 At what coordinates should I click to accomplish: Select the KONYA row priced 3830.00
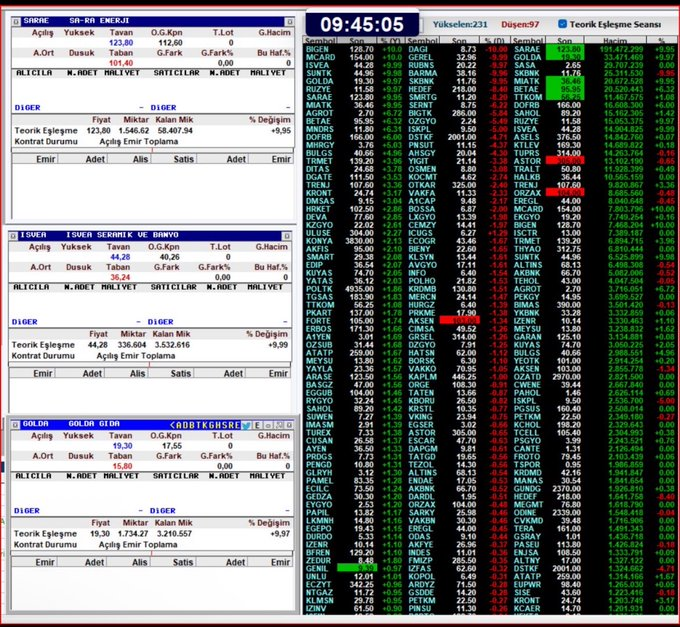(x=354, y=241)
